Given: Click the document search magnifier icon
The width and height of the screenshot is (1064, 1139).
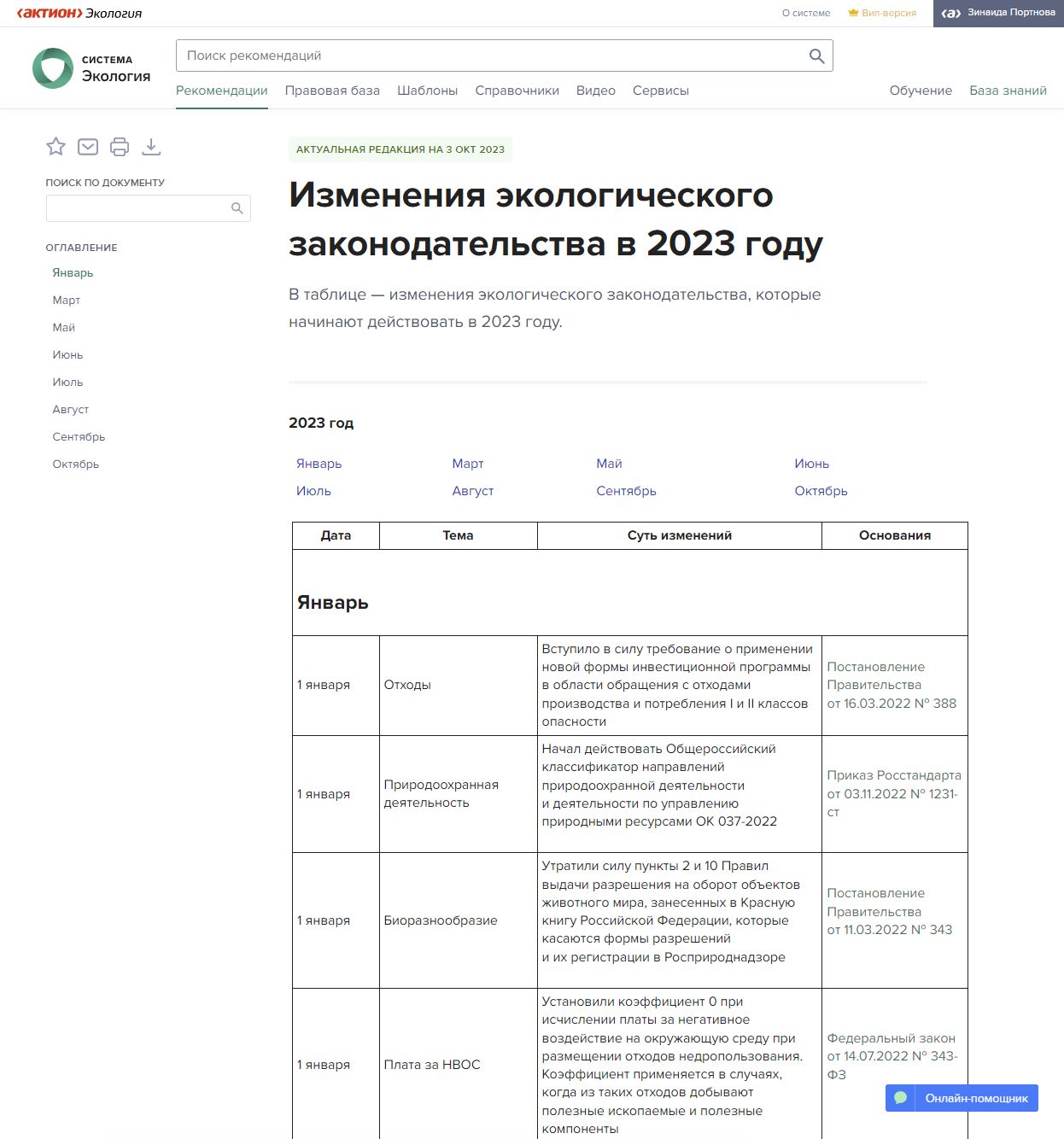Looking at the screenshot, I should (237, 208).
